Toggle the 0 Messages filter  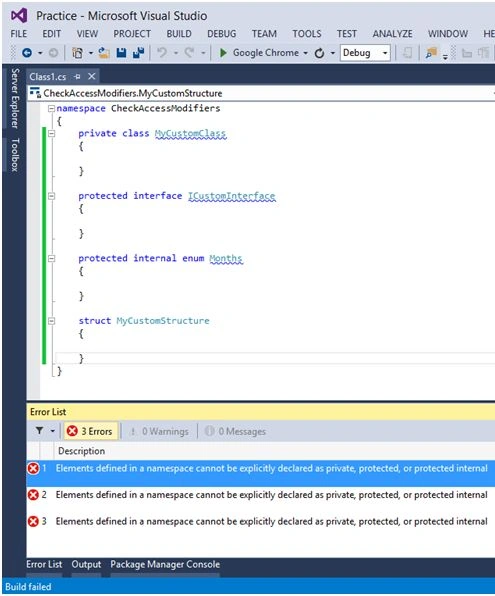[235, 431]
